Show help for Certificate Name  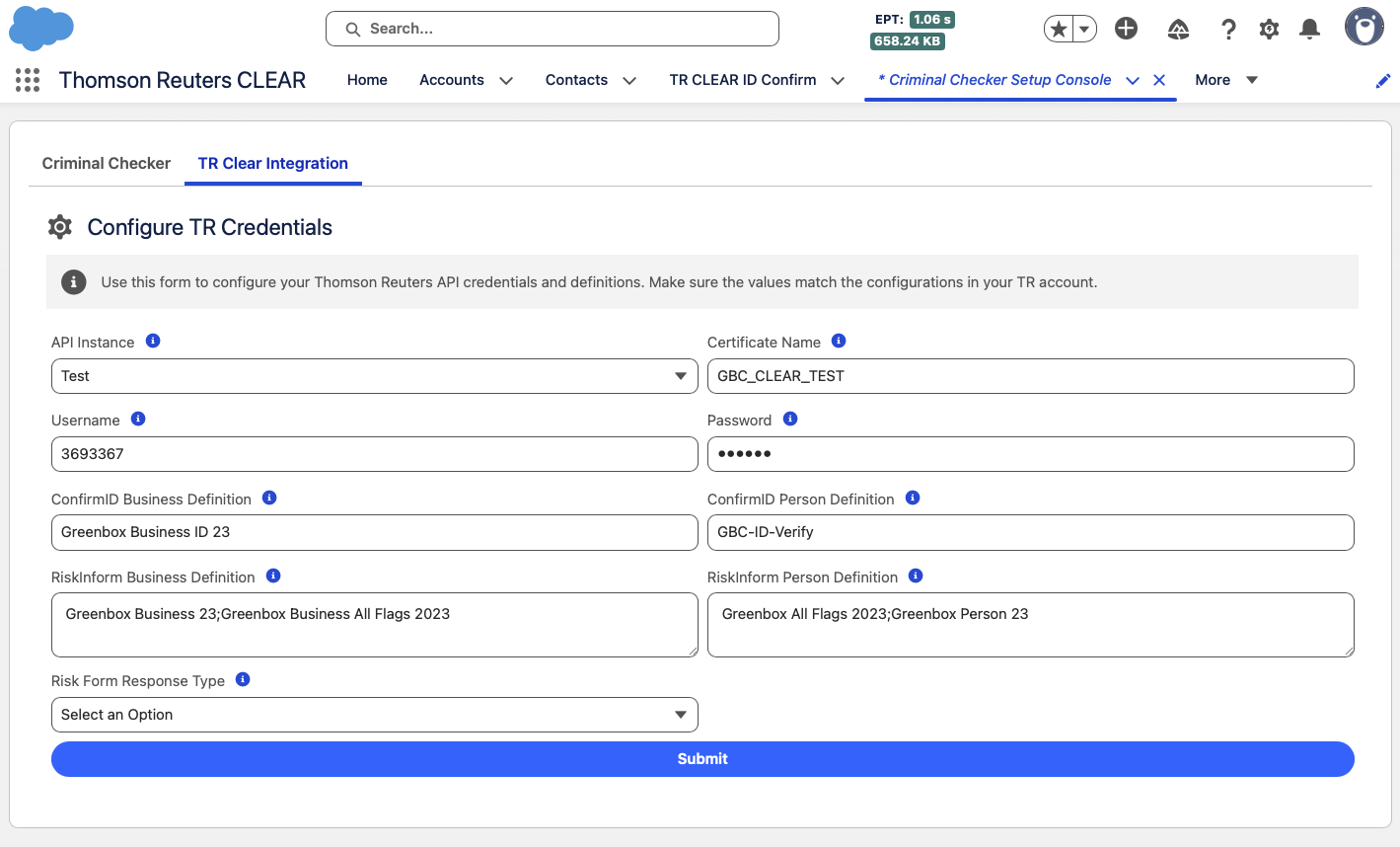tap(839, 341)
